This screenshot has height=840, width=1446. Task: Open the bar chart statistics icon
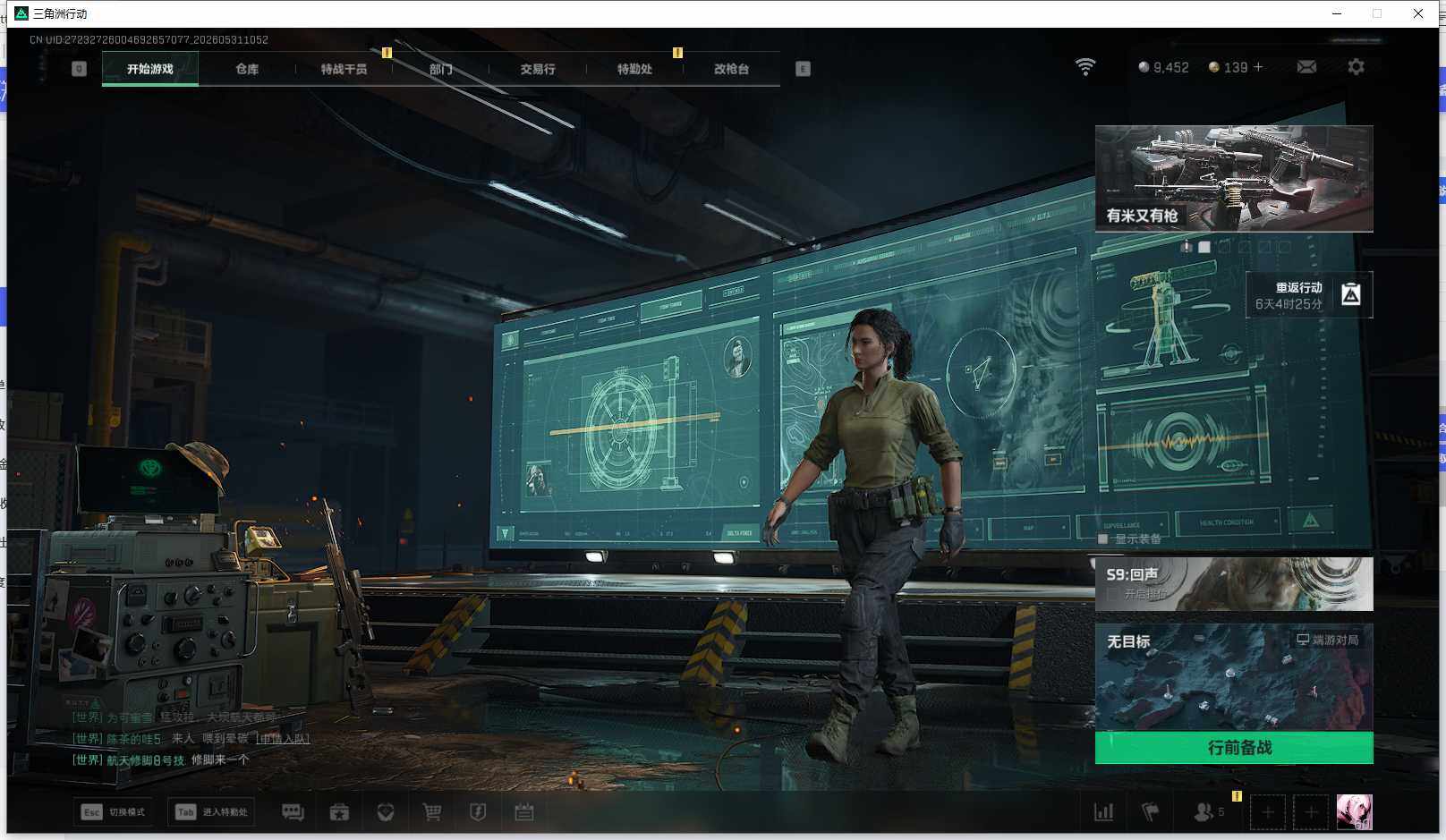[1104, 812]
